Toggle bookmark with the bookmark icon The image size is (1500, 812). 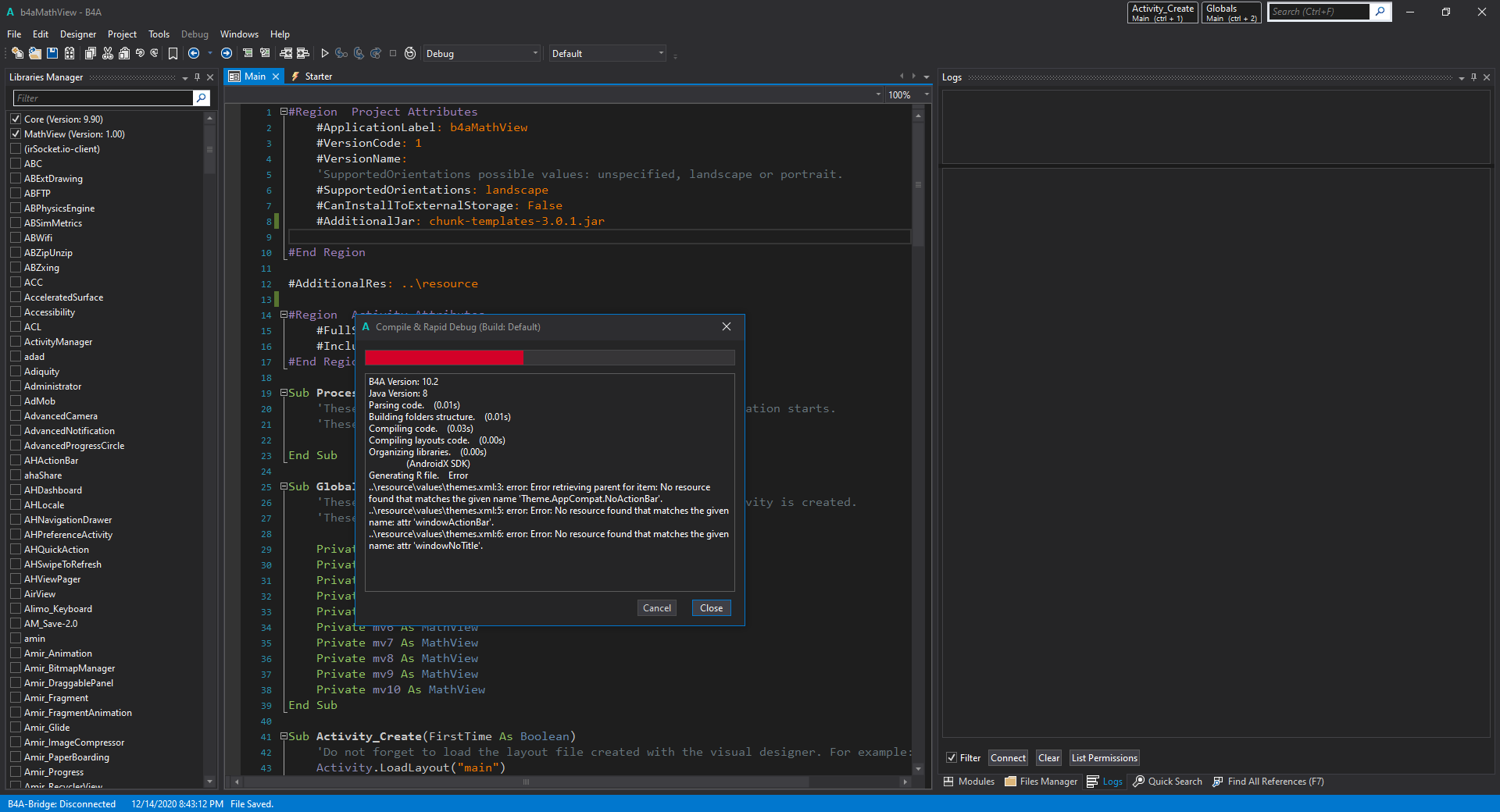(x=173, y=53)
